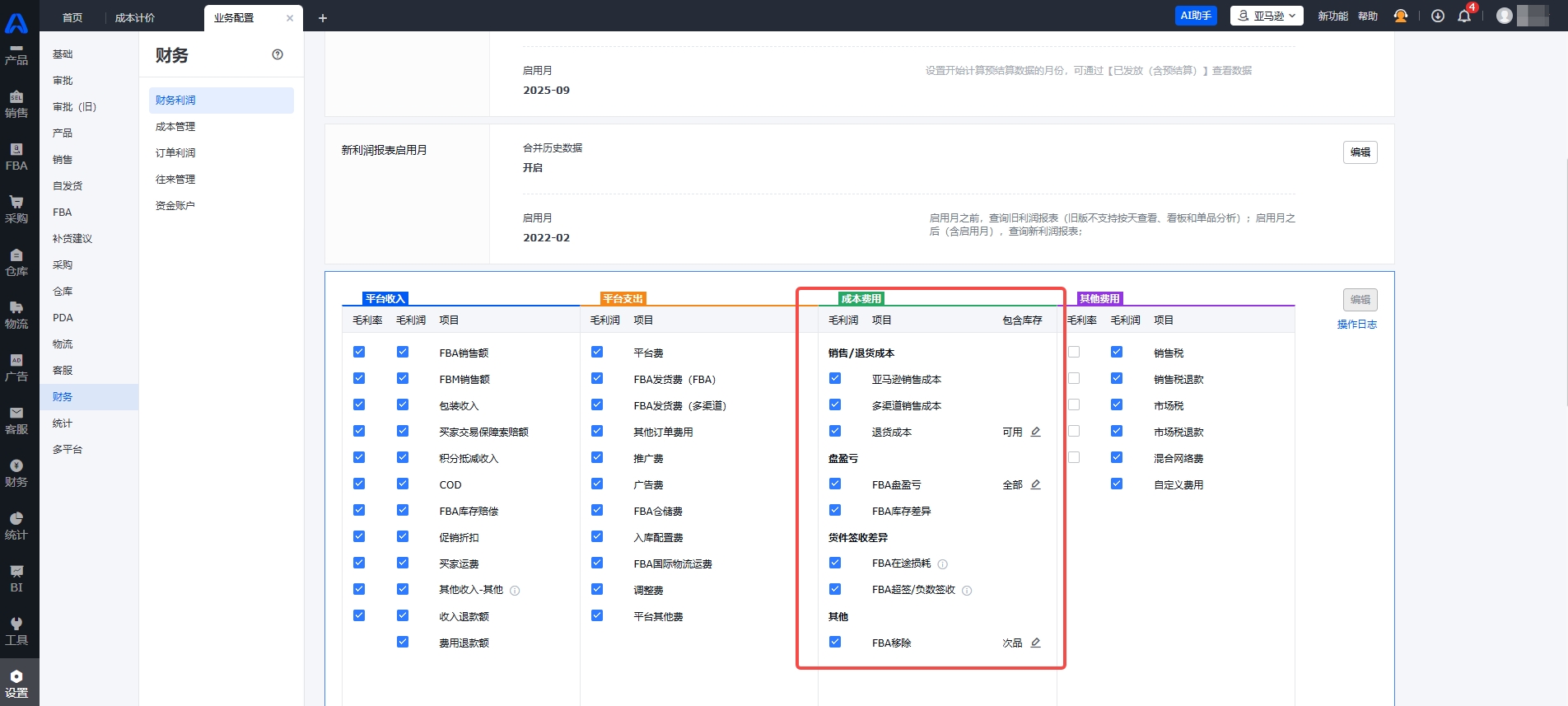Toggle the 毛利率 checkbox for FBA销售额
The height and width of the screenshot is (706, 1568).
click(359, 352)
